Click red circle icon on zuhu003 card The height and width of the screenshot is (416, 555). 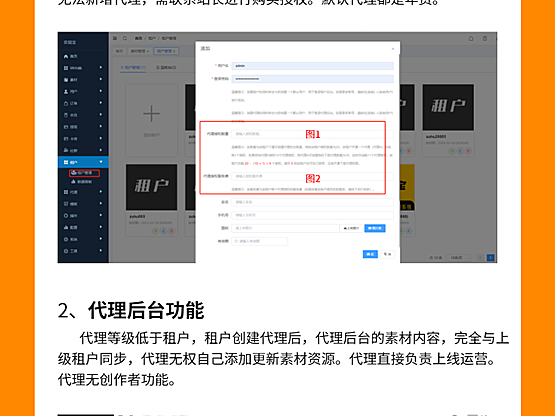click(x=172, y=231)
